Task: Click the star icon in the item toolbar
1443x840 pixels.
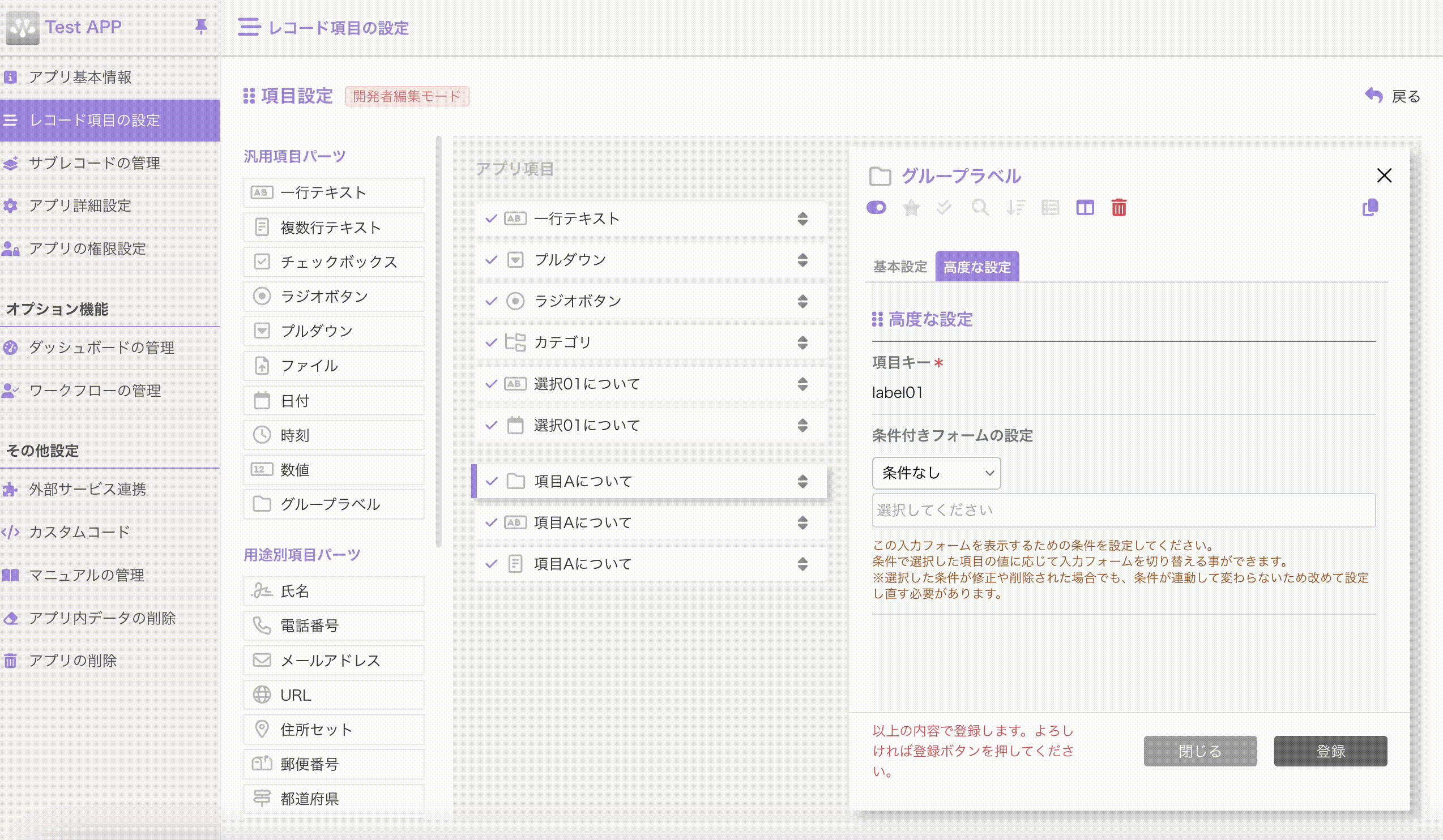Action: pos(911,207)
